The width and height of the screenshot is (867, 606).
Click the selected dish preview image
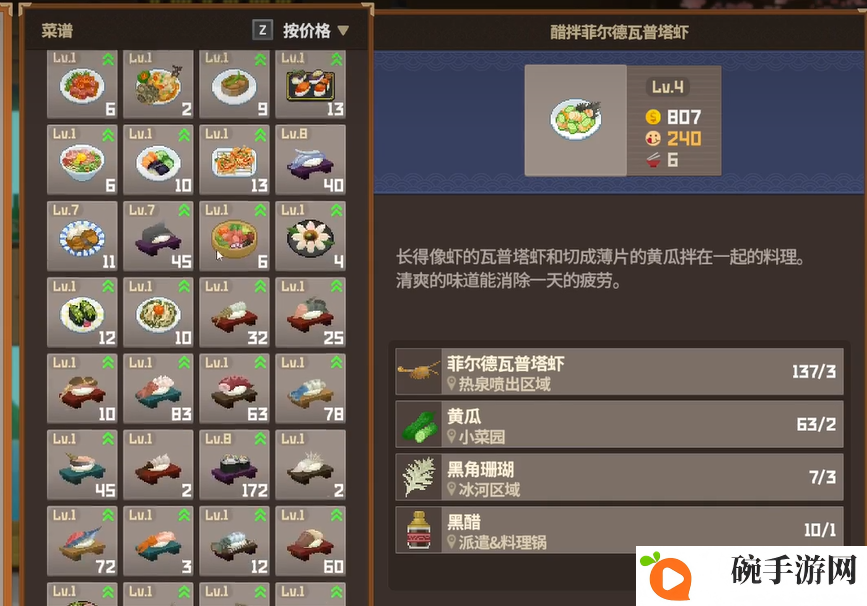(576, 120)
